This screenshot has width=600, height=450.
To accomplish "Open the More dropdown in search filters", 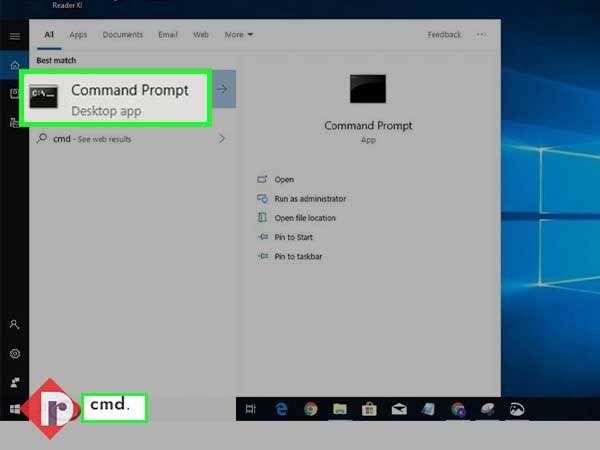I will coord(239,35).
